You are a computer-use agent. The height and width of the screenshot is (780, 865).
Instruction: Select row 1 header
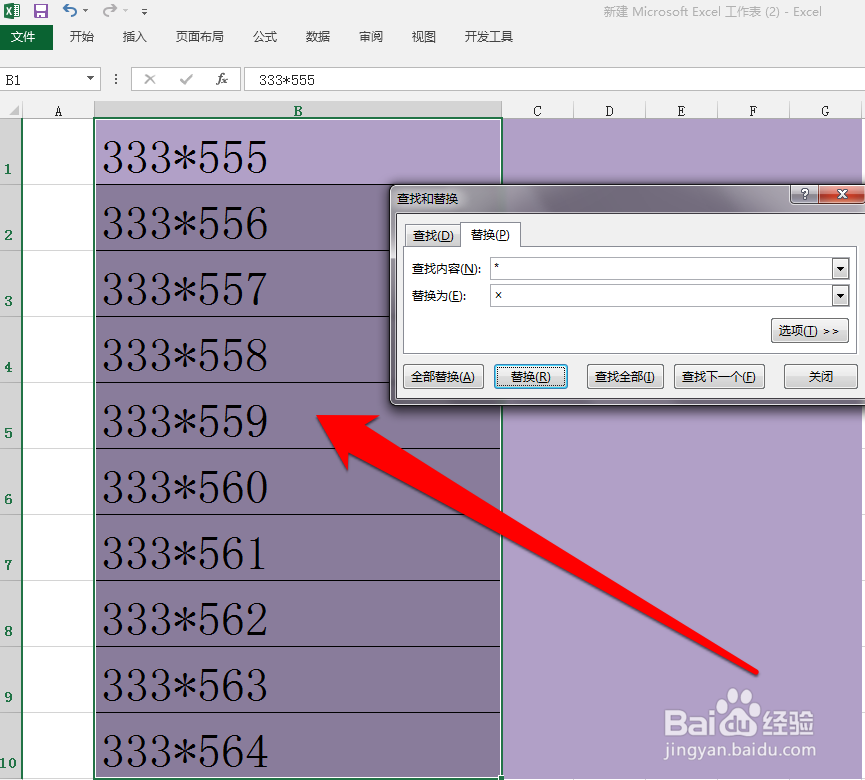tap(10, 152)
